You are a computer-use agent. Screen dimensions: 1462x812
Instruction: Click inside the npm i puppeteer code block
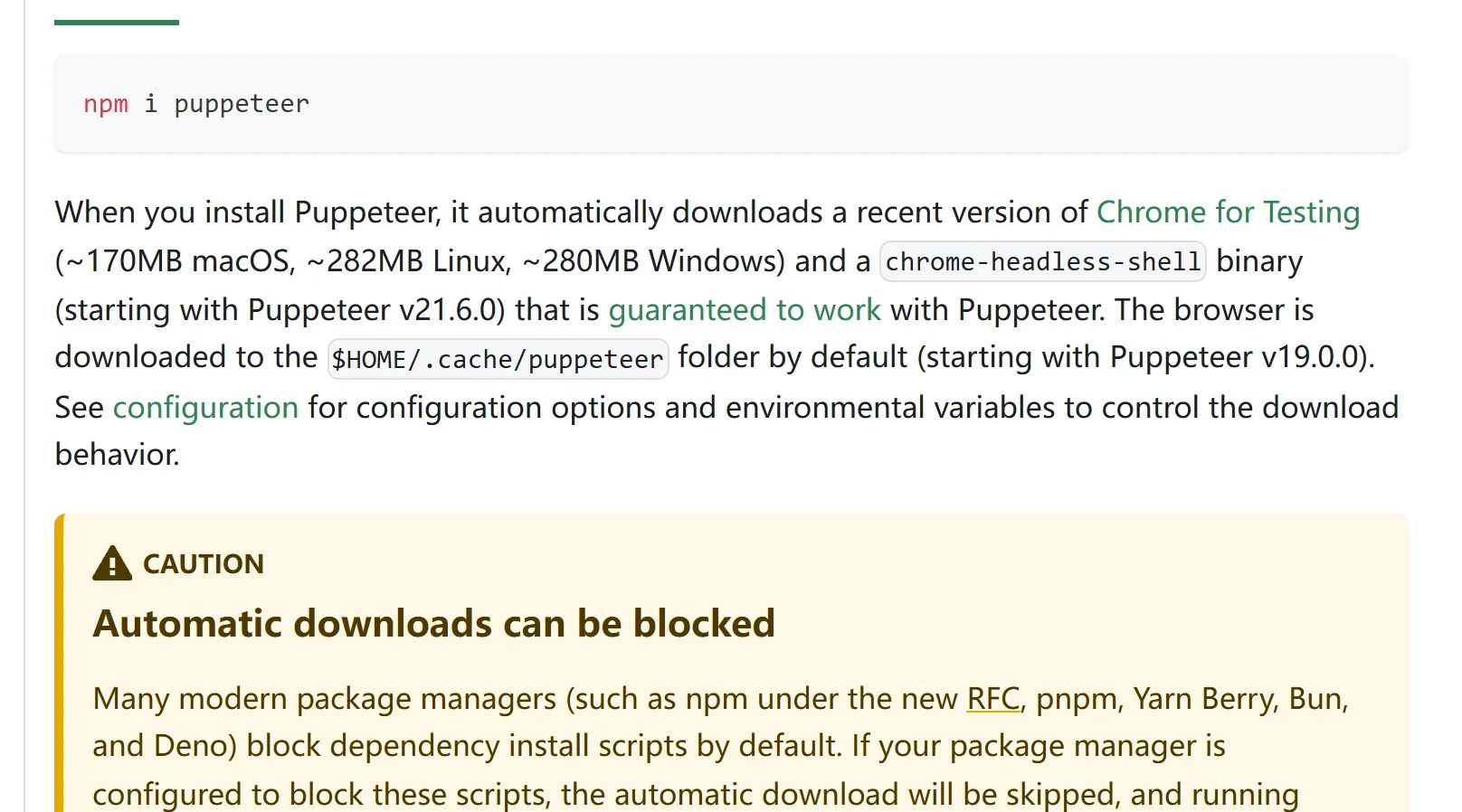(731, 104)
